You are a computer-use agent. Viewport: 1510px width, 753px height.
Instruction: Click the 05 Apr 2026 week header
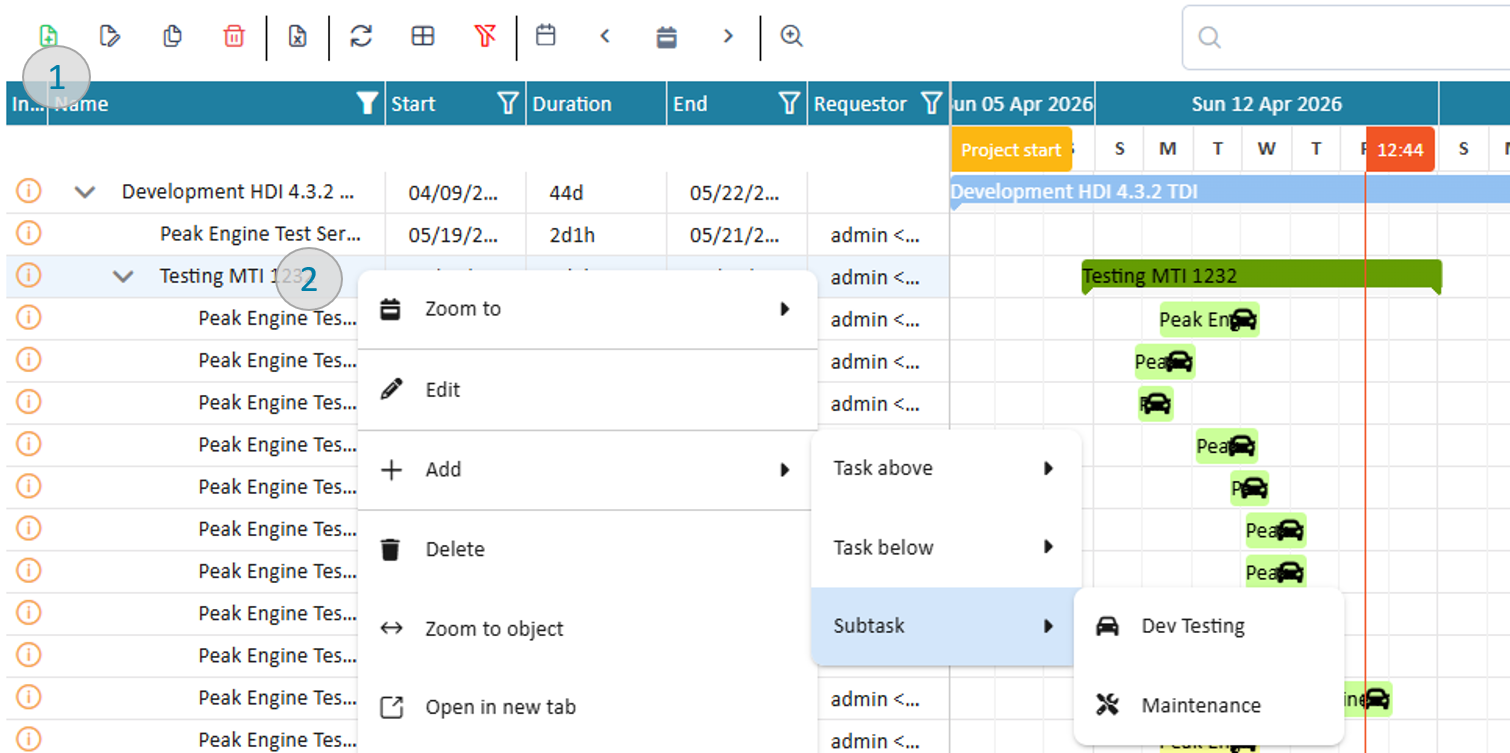(x=1022, y=104)
